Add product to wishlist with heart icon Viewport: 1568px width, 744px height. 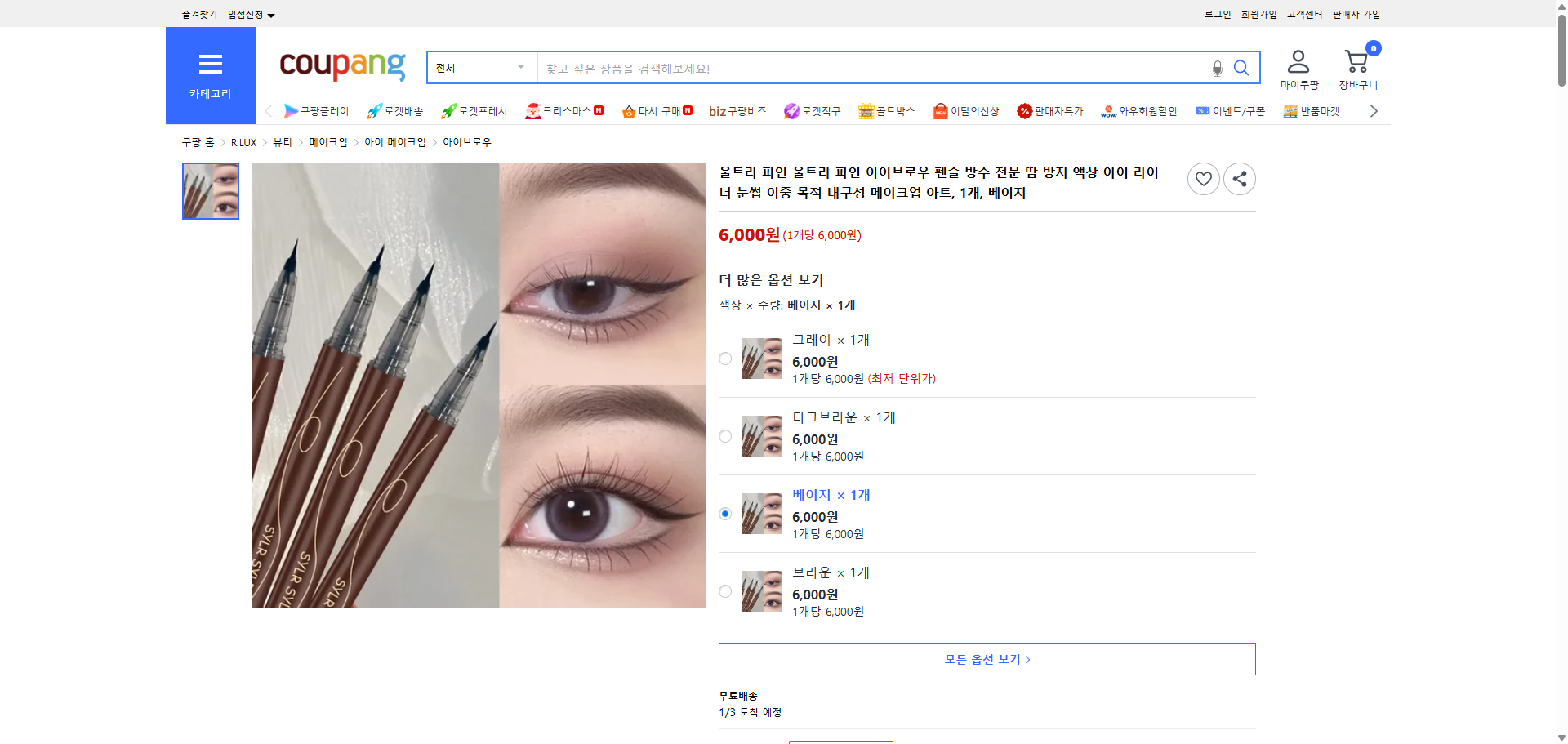coord(1203,178)
